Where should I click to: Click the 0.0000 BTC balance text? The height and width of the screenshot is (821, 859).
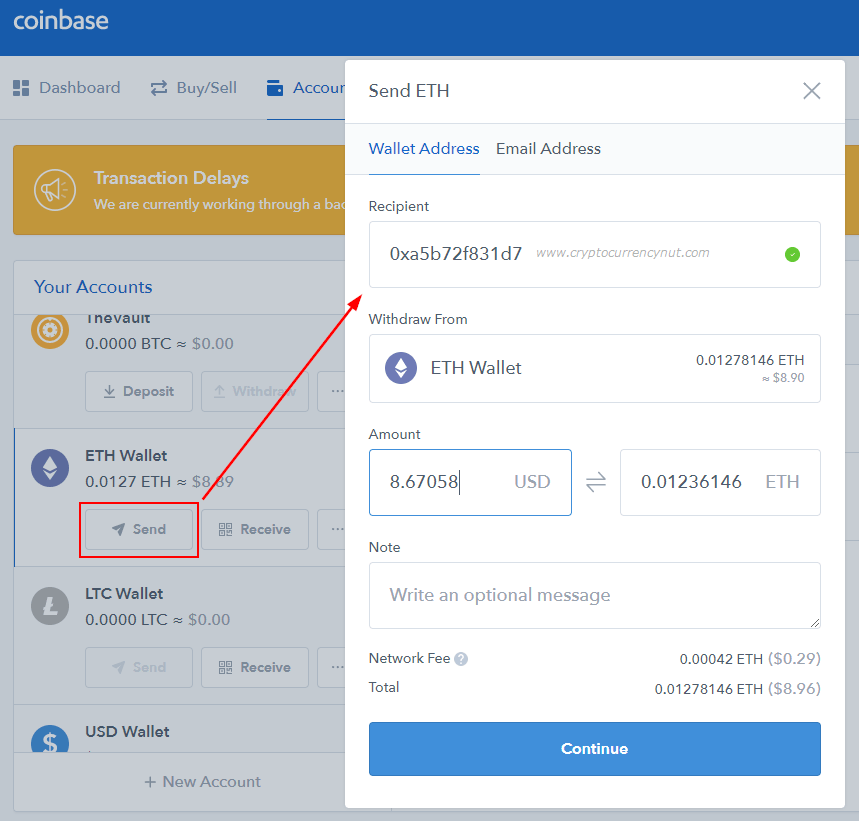128,344
